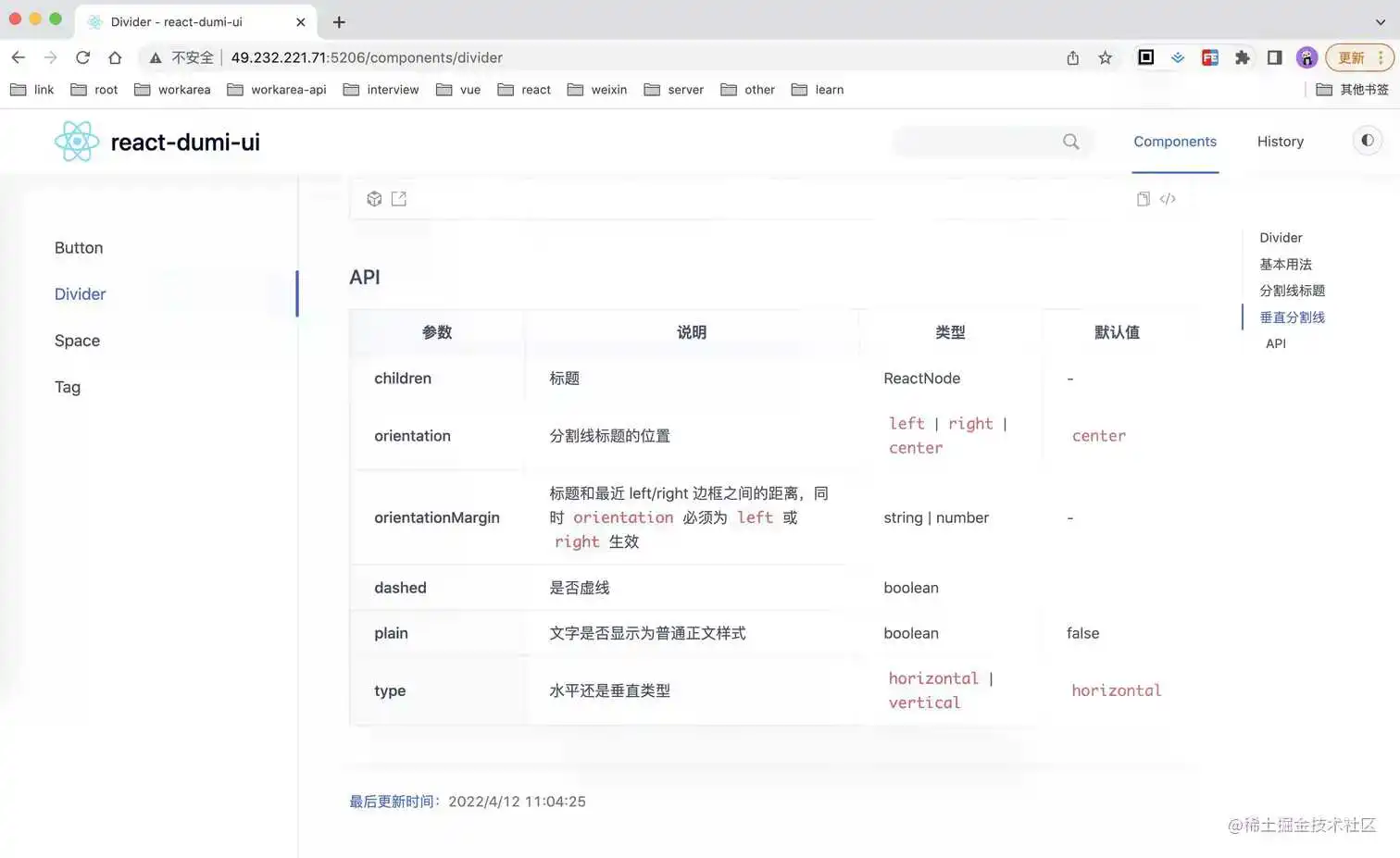The image size is (1400, 858).
Task: Open the red FE extension icon
Action: [x=1209, y=57]
